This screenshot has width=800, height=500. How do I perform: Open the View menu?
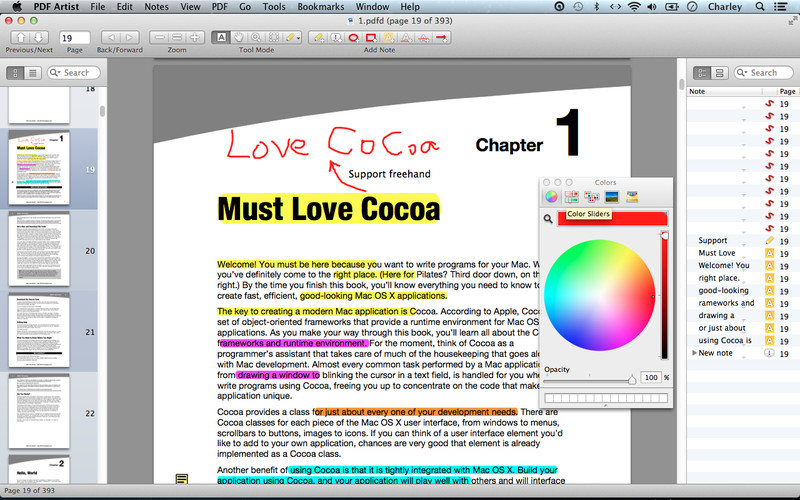pyautogui.click(x=190, y=7)
